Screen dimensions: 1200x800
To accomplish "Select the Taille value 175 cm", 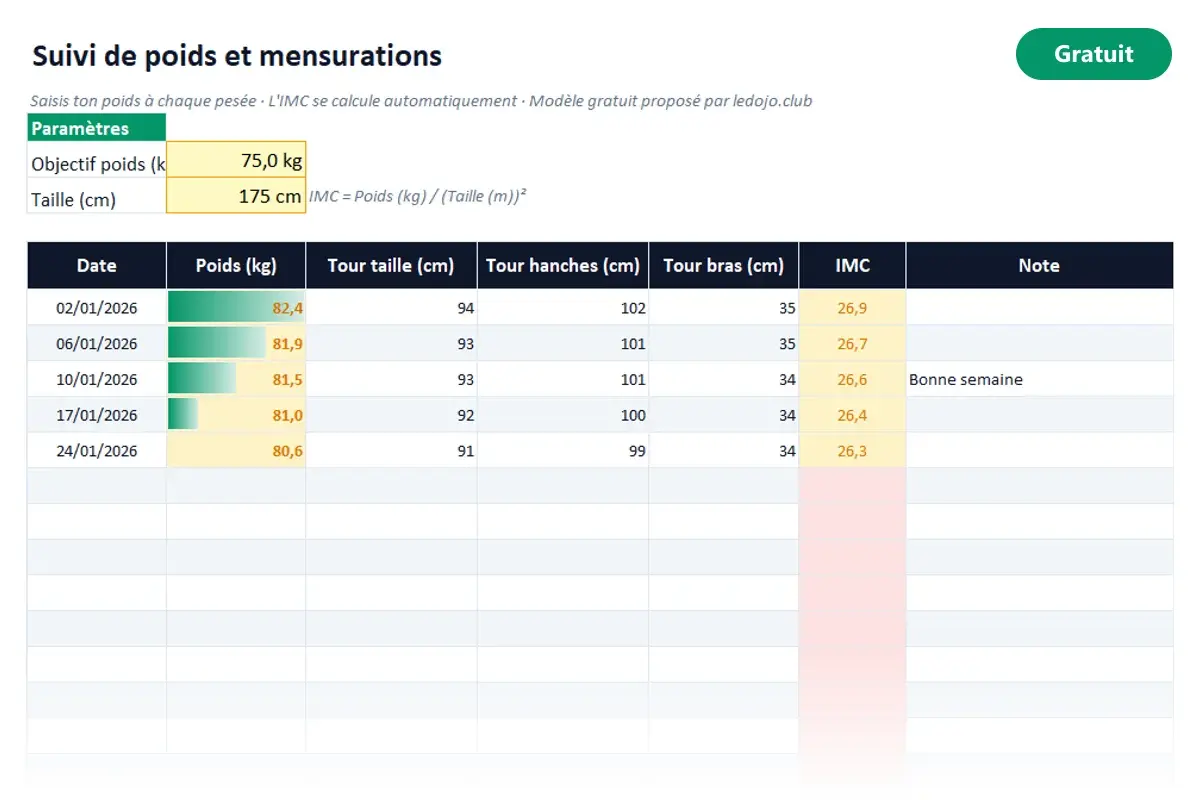I will 236,196.
